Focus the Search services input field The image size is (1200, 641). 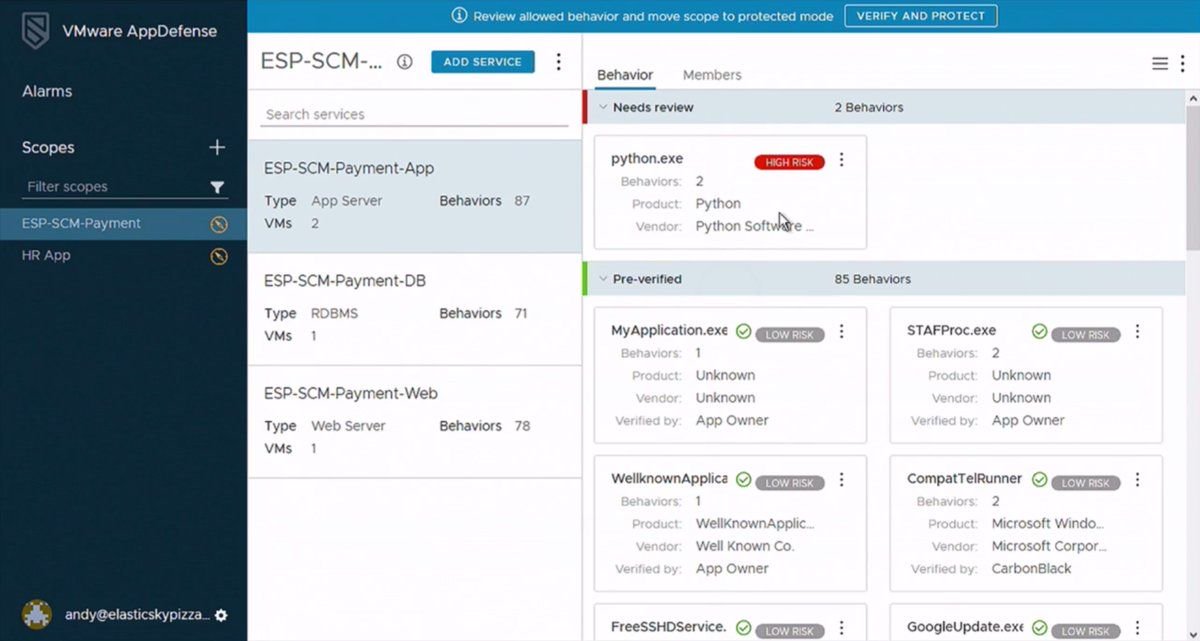(414, 115)
